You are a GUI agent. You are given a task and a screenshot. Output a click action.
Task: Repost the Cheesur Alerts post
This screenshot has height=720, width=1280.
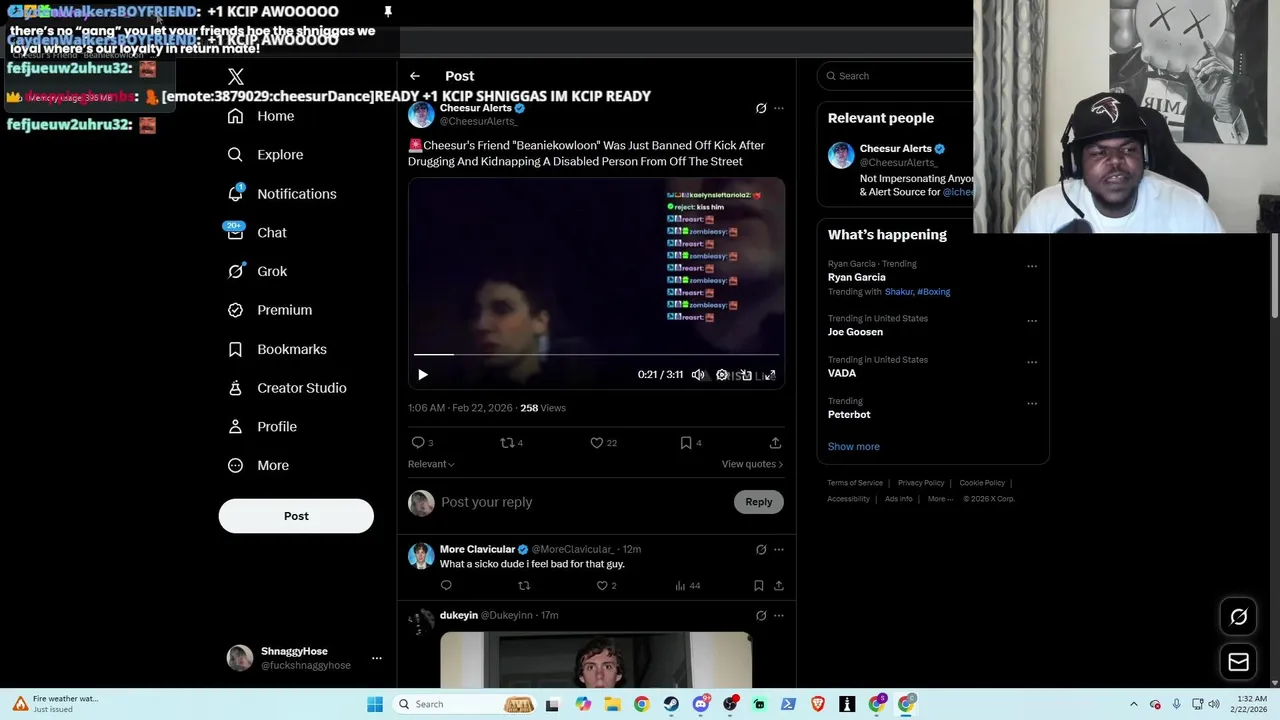[x=507, y=442]
